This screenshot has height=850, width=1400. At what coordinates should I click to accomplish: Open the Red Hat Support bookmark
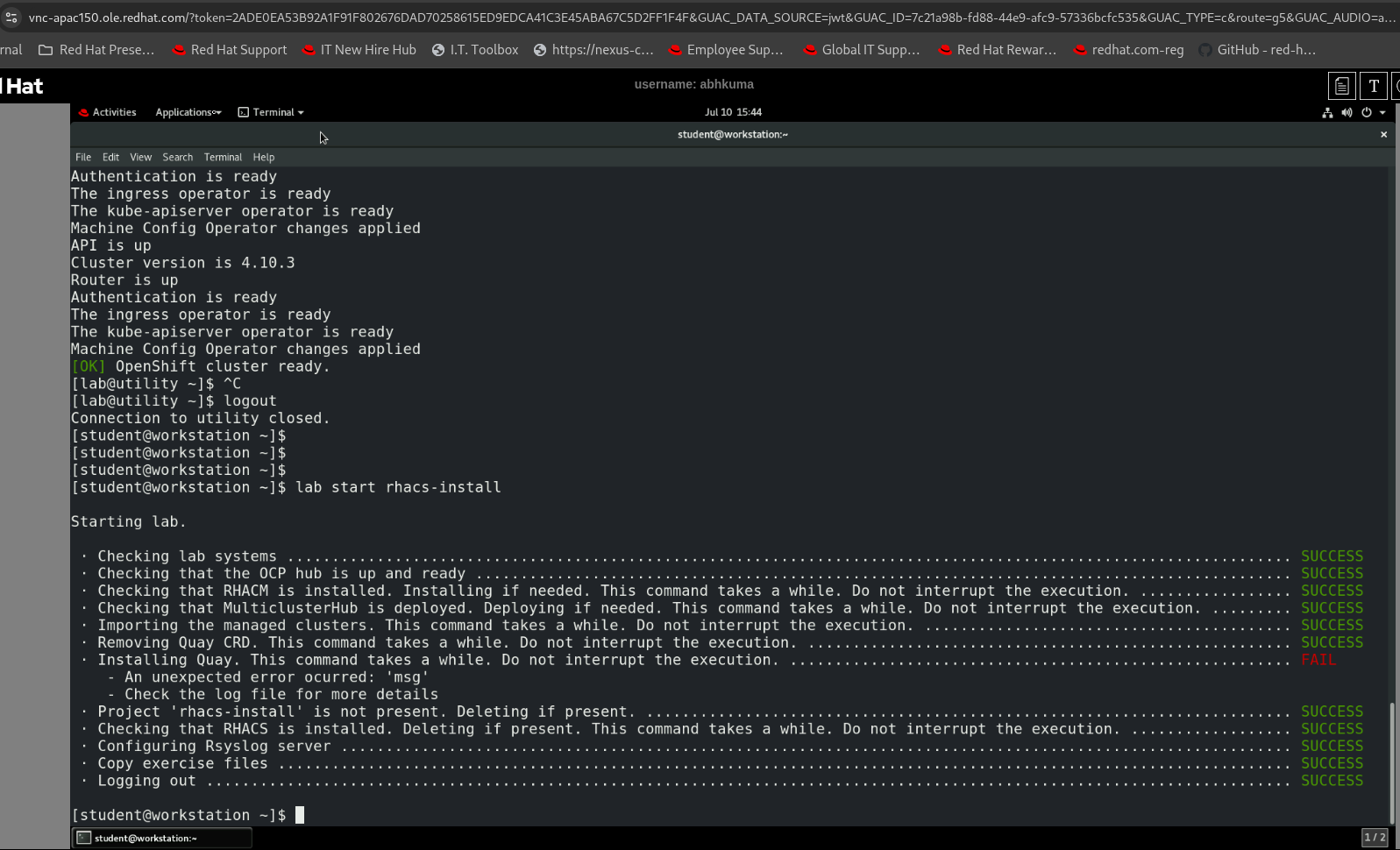230,50
